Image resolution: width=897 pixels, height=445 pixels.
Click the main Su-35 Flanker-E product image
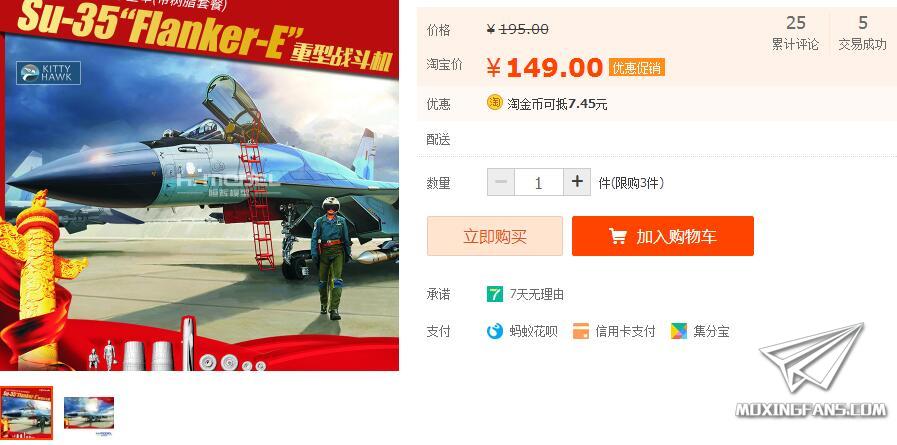199,185
